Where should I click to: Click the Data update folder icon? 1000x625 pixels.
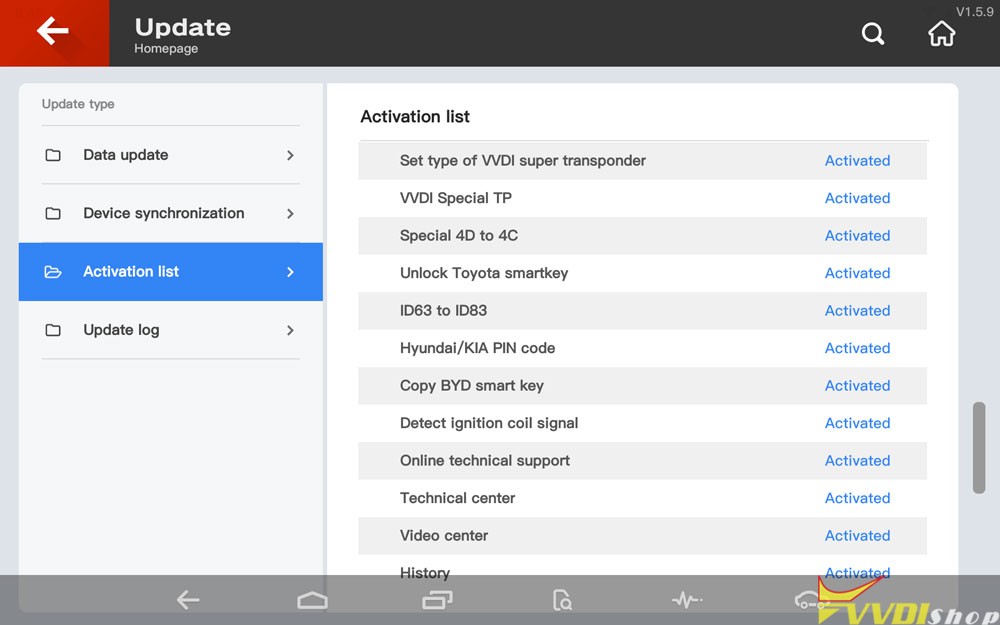pos(53,155)
